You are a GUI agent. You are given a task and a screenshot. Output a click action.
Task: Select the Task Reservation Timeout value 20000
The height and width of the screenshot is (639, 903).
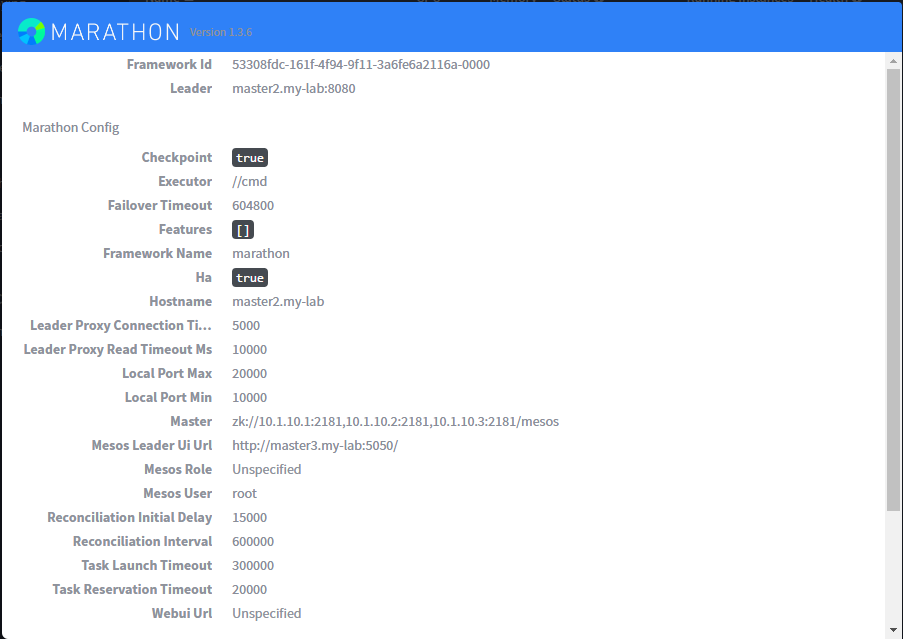pyautogui.click(x=249, y=589)
